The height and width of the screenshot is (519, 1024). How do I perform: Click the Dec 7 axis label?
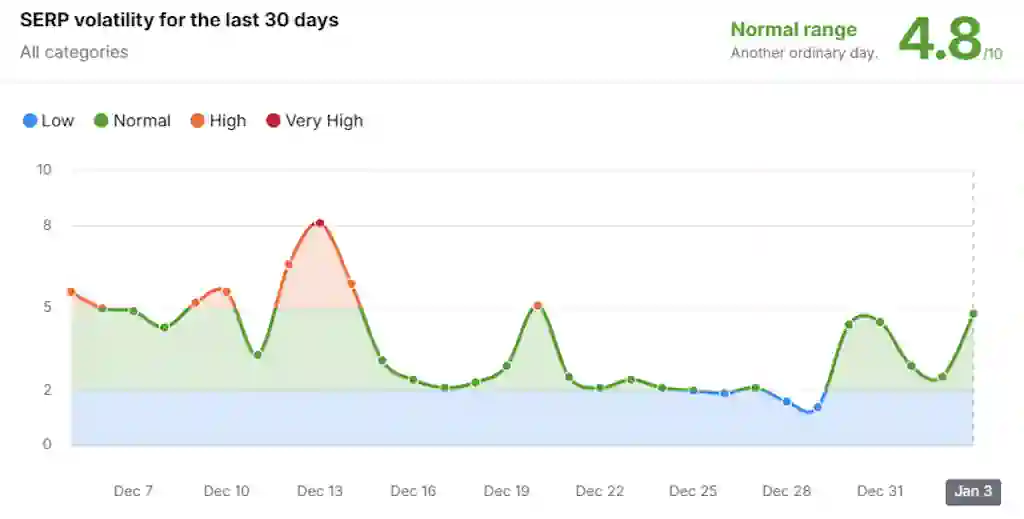133,491
